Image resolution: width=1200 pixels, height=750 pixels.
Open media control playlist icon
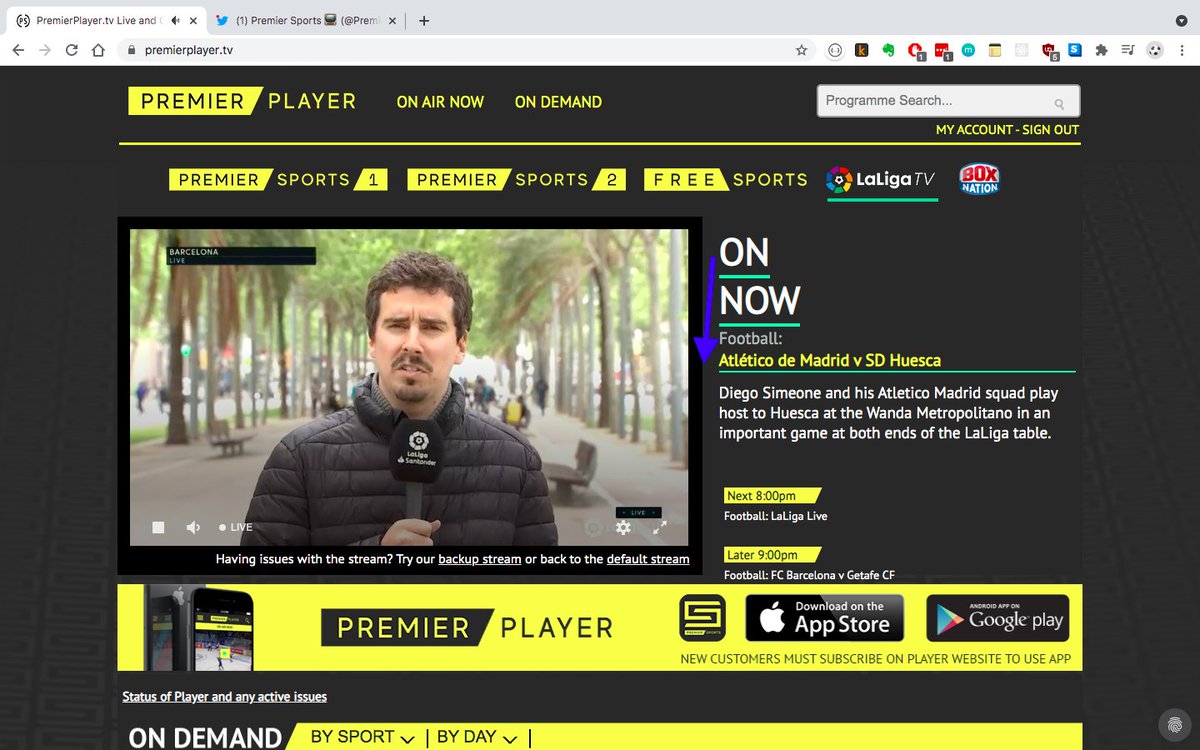pos(1128,50)
